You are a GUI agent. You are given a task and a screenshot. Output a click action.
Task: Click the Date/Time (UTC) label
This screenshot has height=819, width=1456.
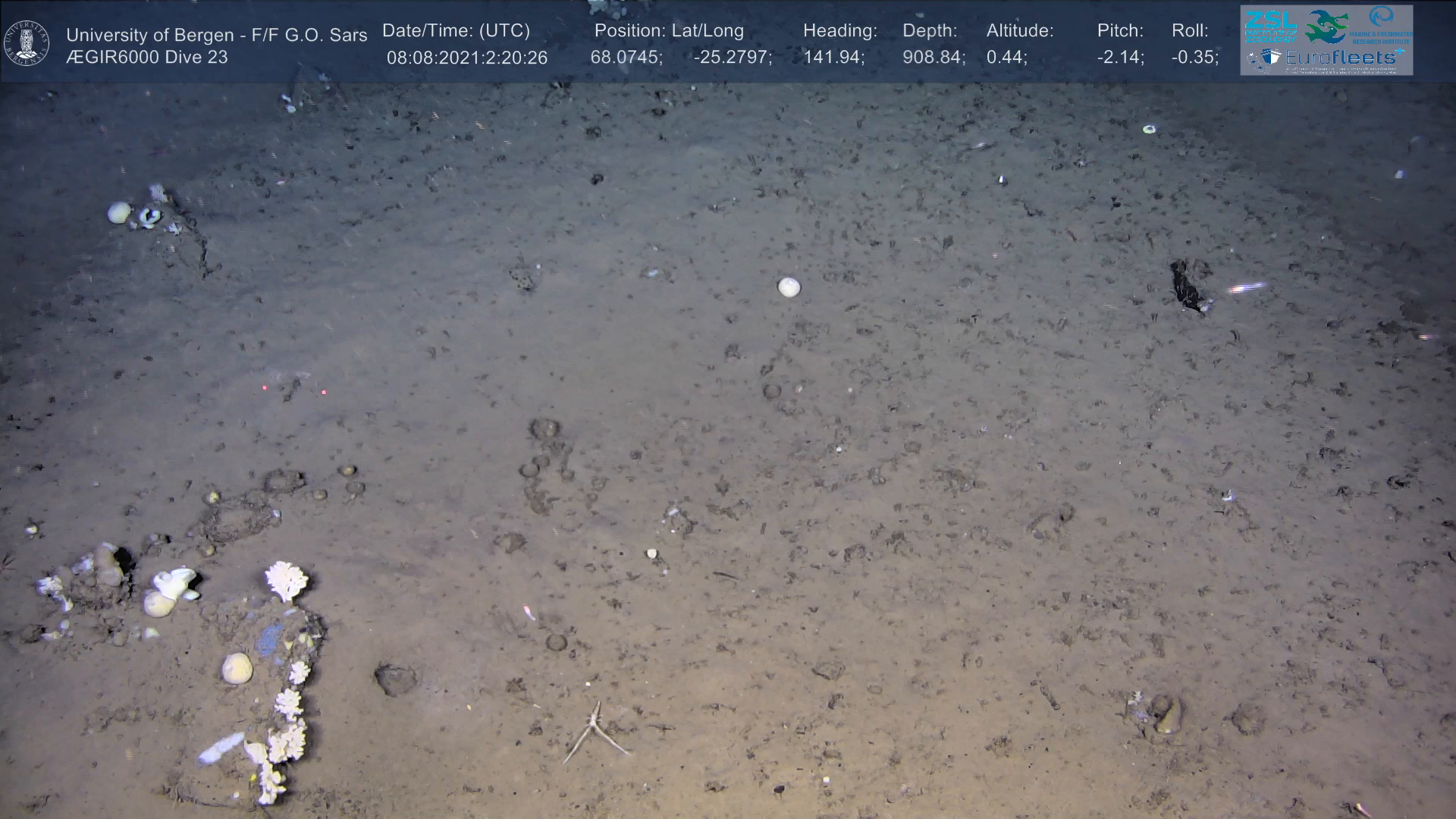tap(456, 31)
